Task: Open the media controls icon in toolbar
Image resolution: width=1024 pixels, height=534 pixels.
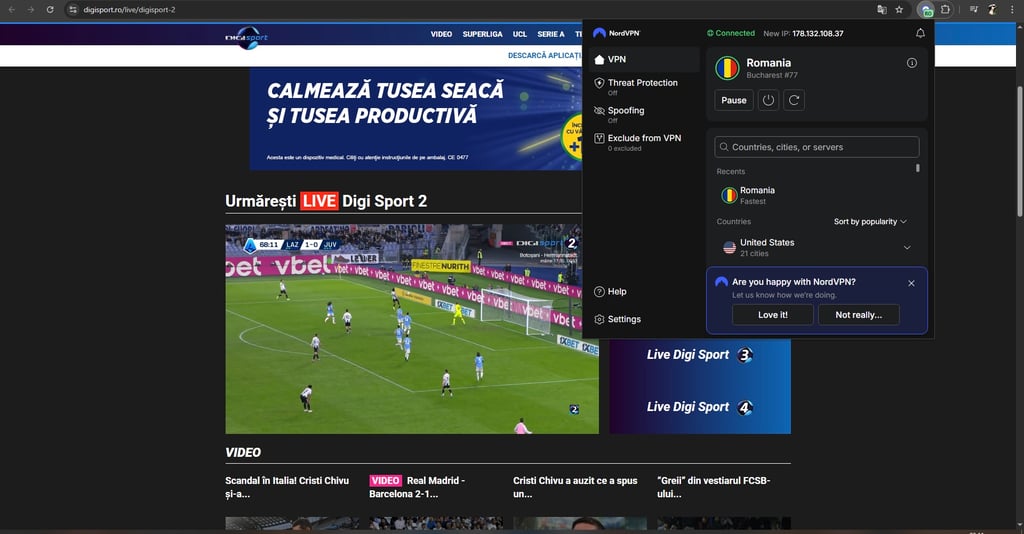Action: pyautogui.click(x=973, y=10)
